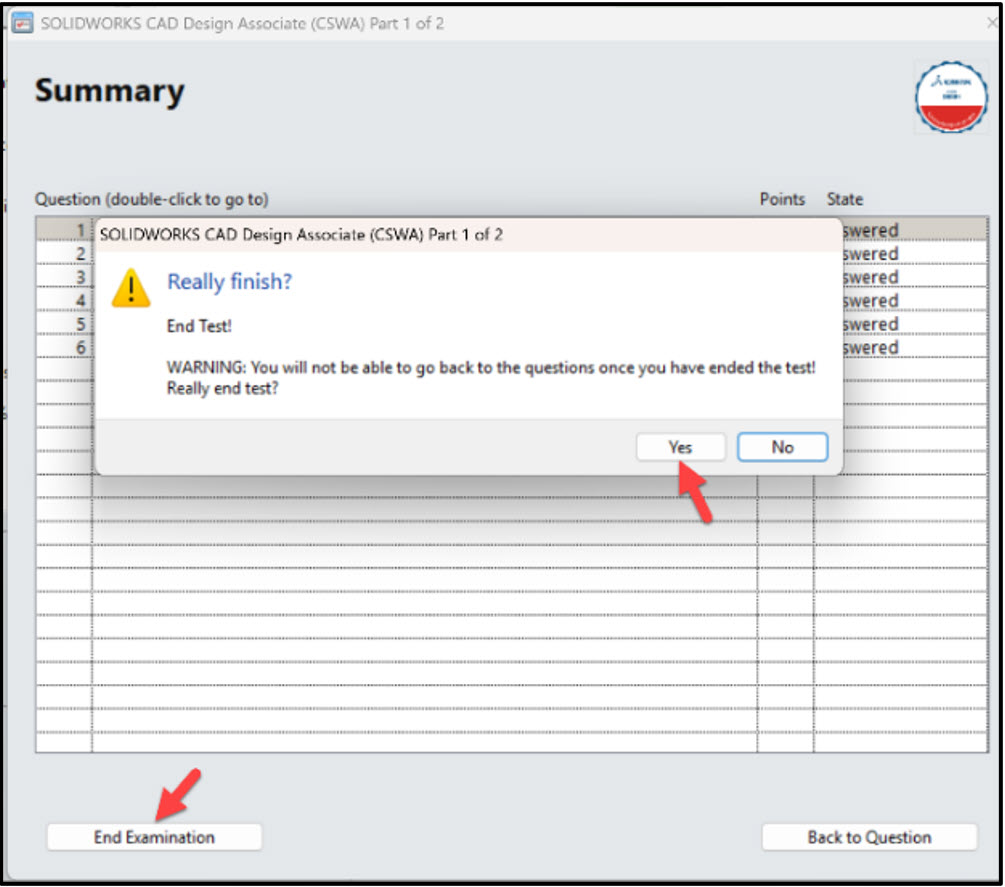Click the red badge emblem near Summary heading
1005x887 pixels.
point(951,97)
